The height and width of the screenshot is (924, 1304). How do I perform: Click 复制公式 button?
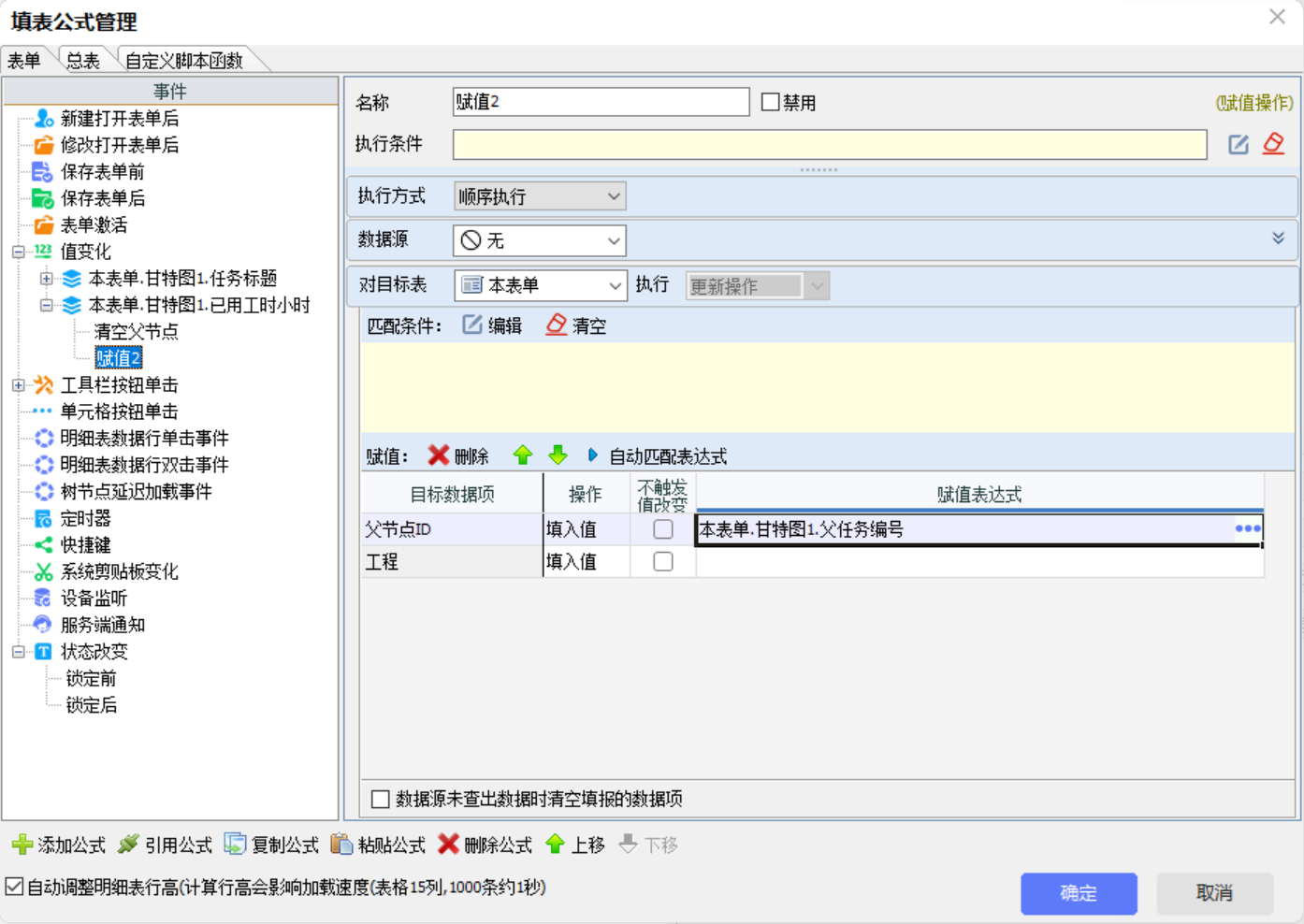click(272, 845)
